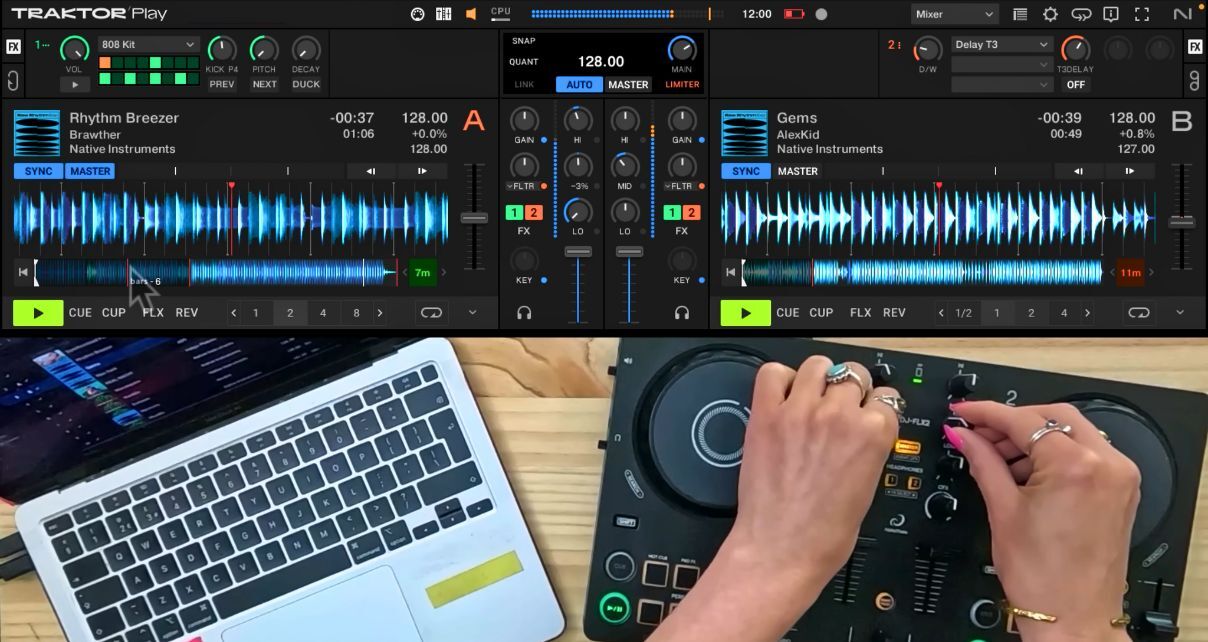Click the orange audio speaker icon

[471, 14]
